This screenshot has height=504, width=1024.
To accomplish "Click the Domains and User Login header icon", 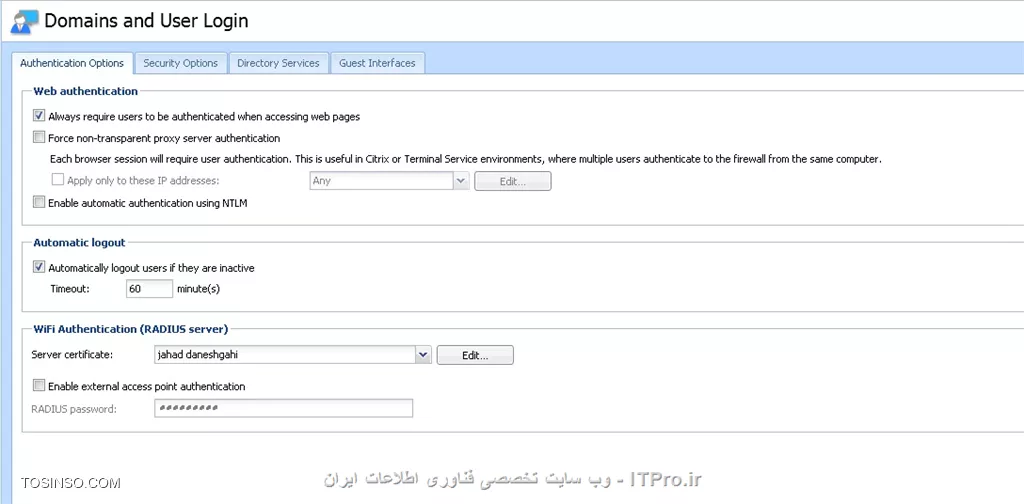I will coord(25,21).
